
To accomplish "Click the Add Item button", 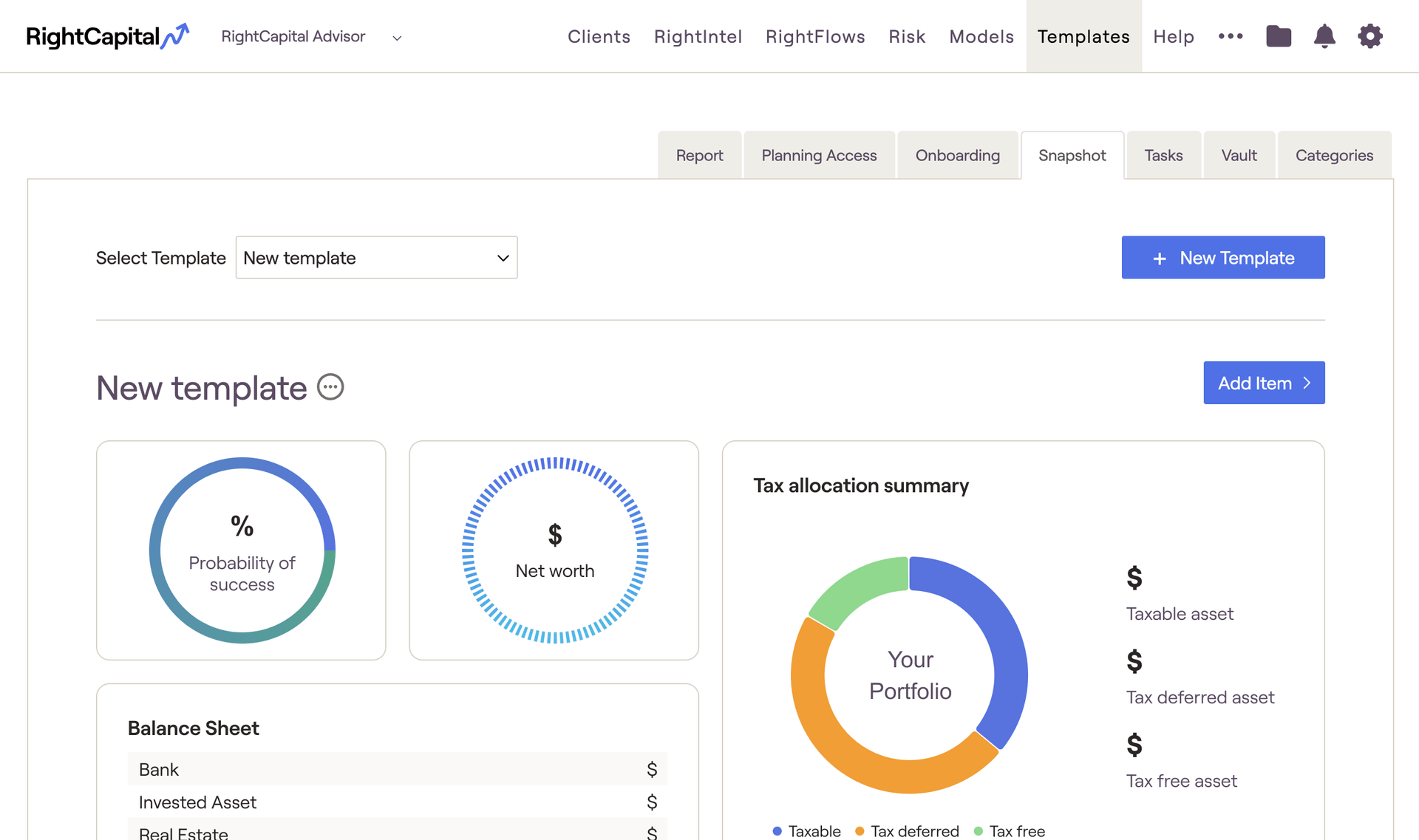I will tap(1264, 383).
